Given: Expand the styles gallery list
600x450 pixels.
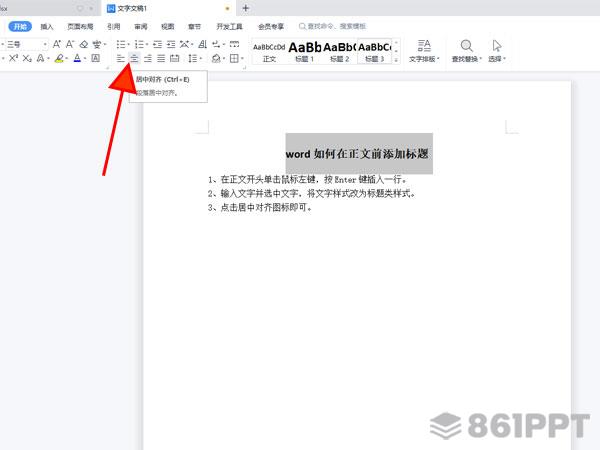Looking at the screenshot, I should (396, 60).
